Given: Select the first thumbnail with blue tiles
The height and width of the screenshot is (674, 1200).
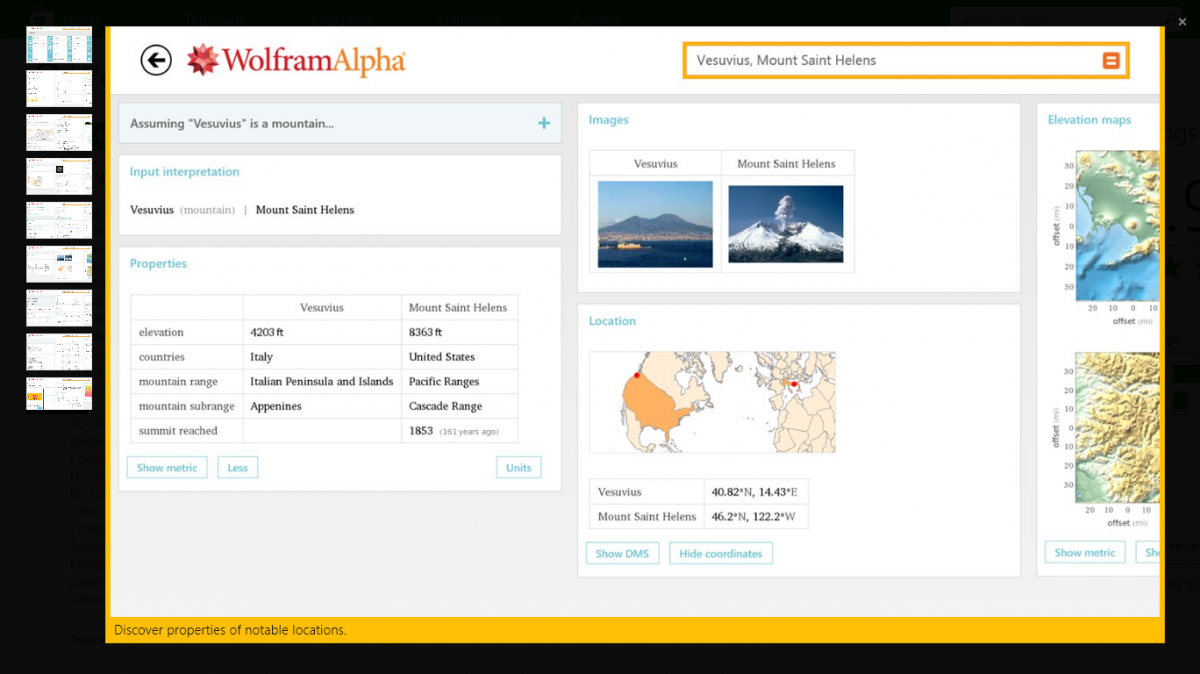Looking at the screenshot, I should 59,45.
